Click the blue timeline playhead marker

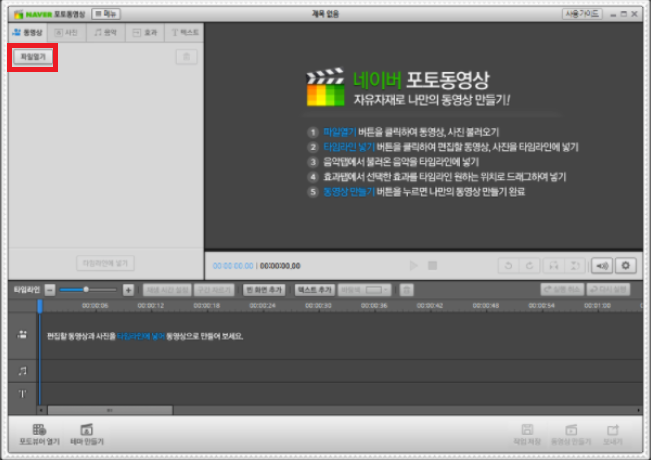point(40,307)
